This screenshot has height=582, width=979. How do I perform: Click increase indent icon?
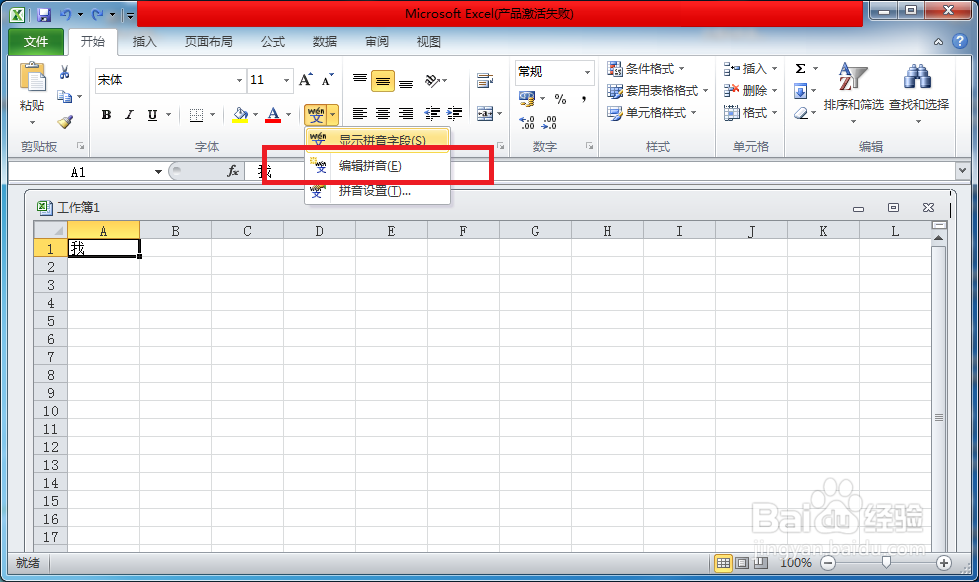click(455, 114)
